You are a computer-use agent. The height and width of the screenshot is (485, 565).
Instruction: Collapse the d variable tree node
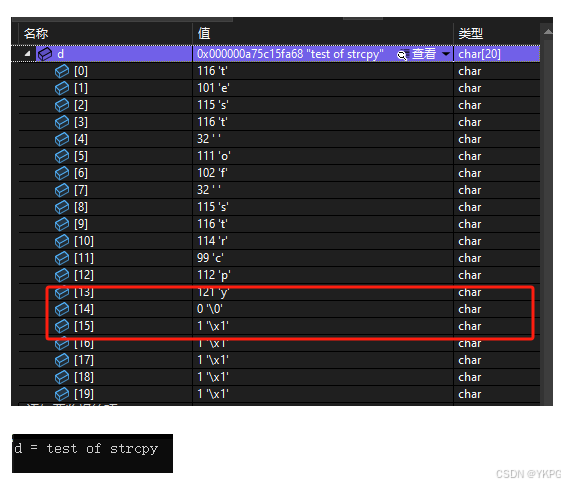point(27,54)
